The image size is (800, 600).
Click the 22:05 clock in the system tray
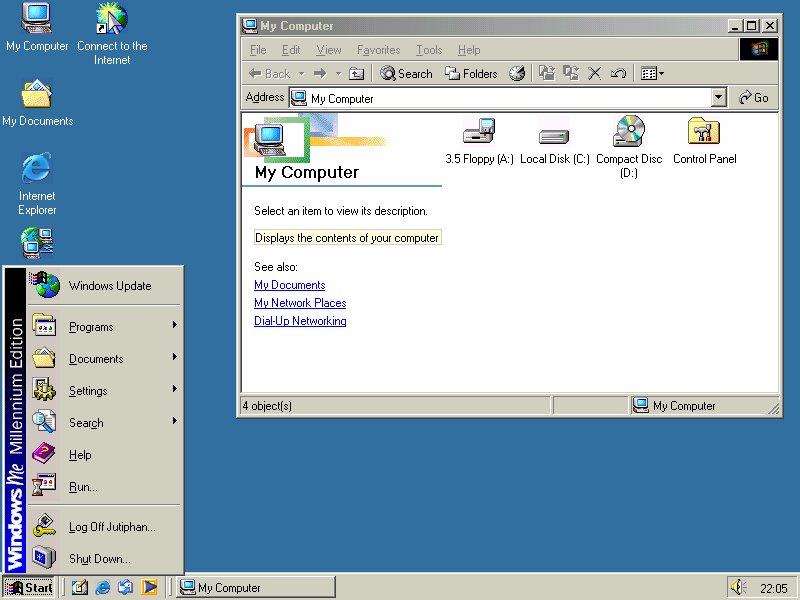point(773,588)
